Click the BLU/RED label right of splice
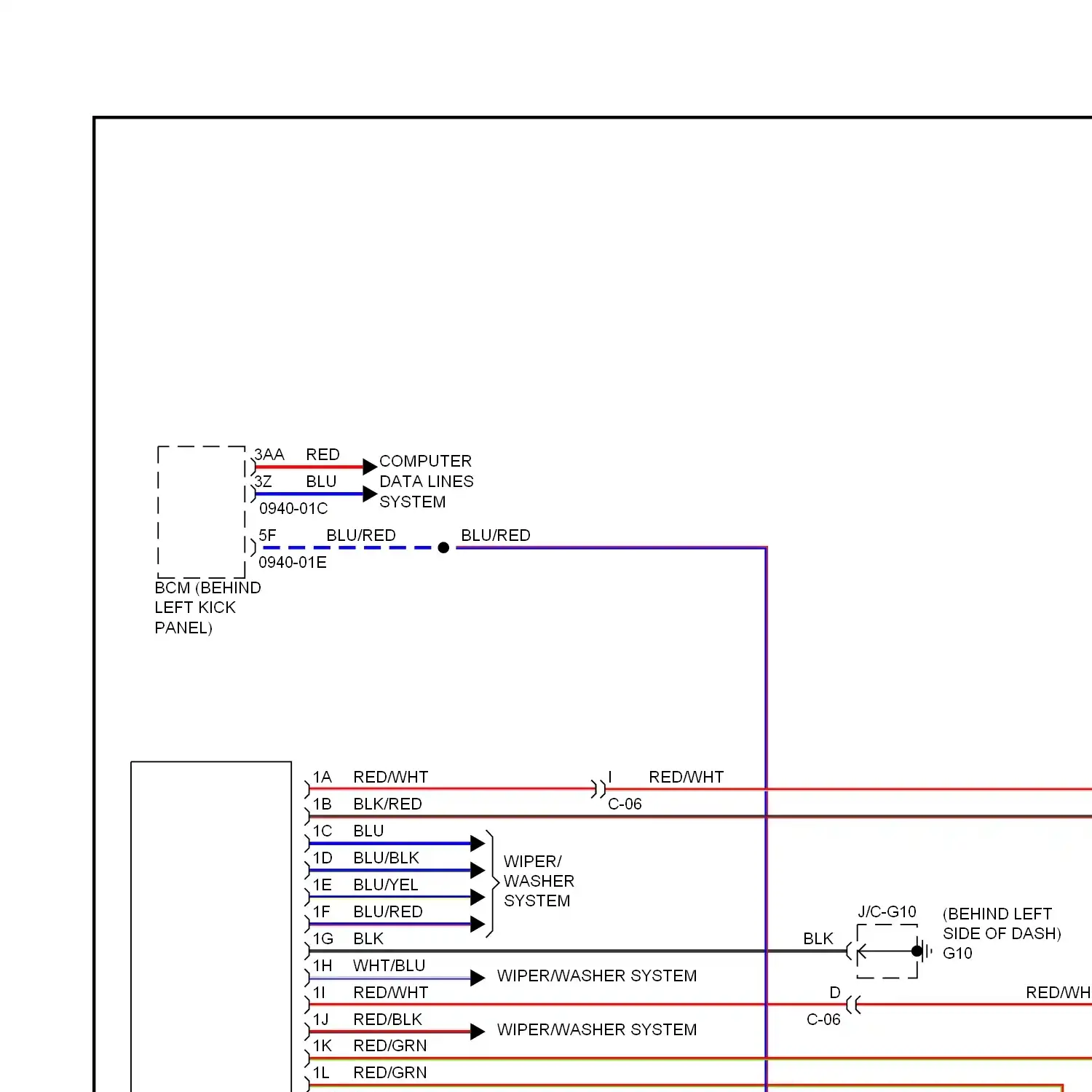This screenshot has width=1092, height=1092. click(x=496, y=536)
